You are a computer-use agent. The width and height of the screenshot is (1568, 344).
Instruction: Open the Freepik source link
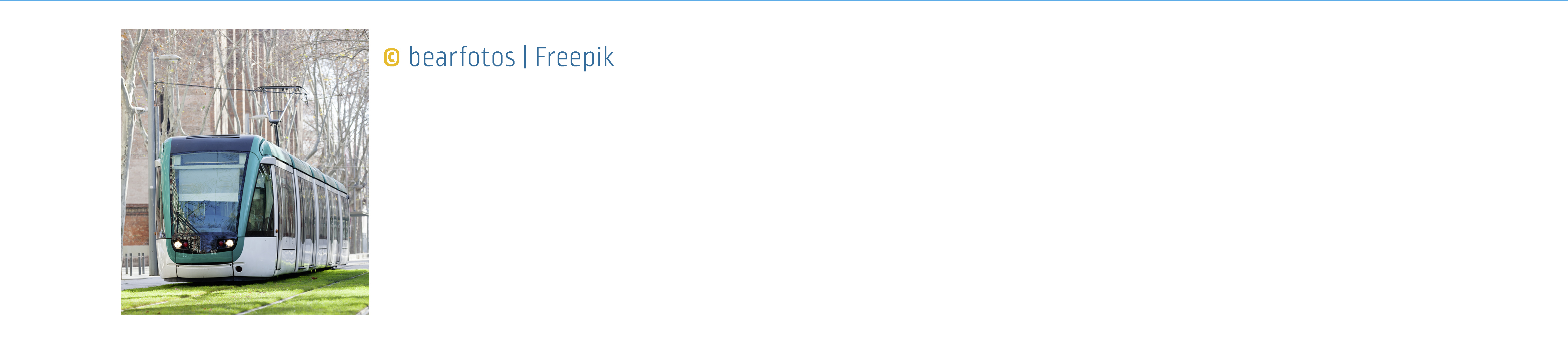(574, 58)
